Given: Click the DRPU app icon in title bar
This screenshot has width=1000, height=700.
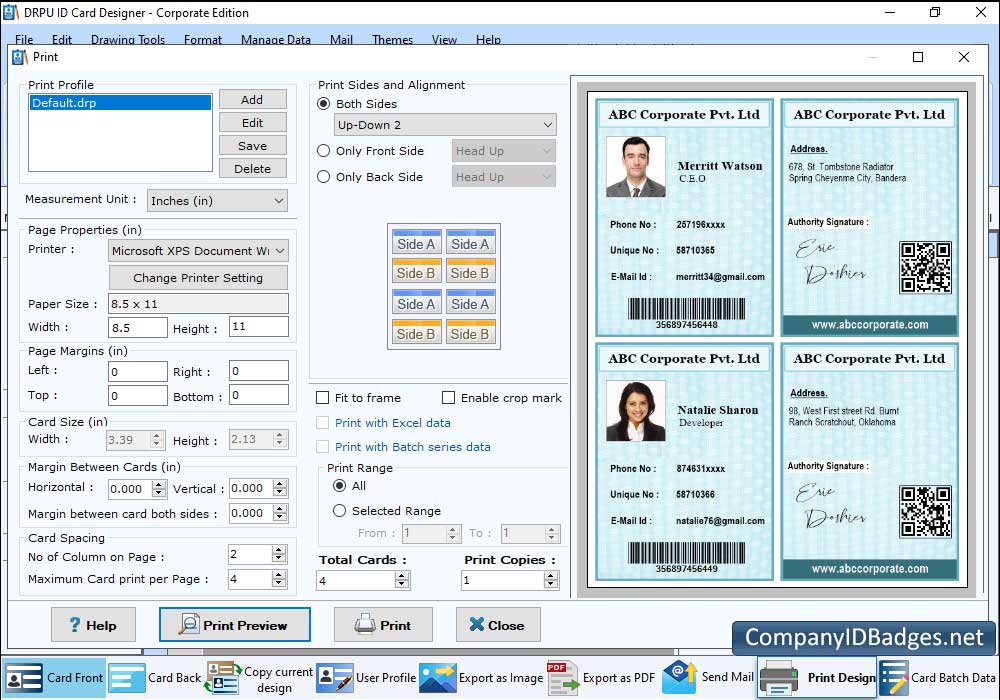Looking at the screenshot, I should tap(10, 12).
